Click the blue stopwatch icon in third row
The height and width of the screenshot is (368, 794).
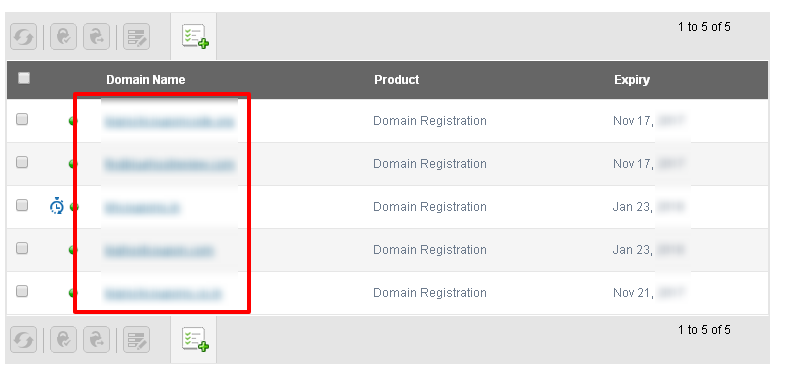tap(57, 207)
